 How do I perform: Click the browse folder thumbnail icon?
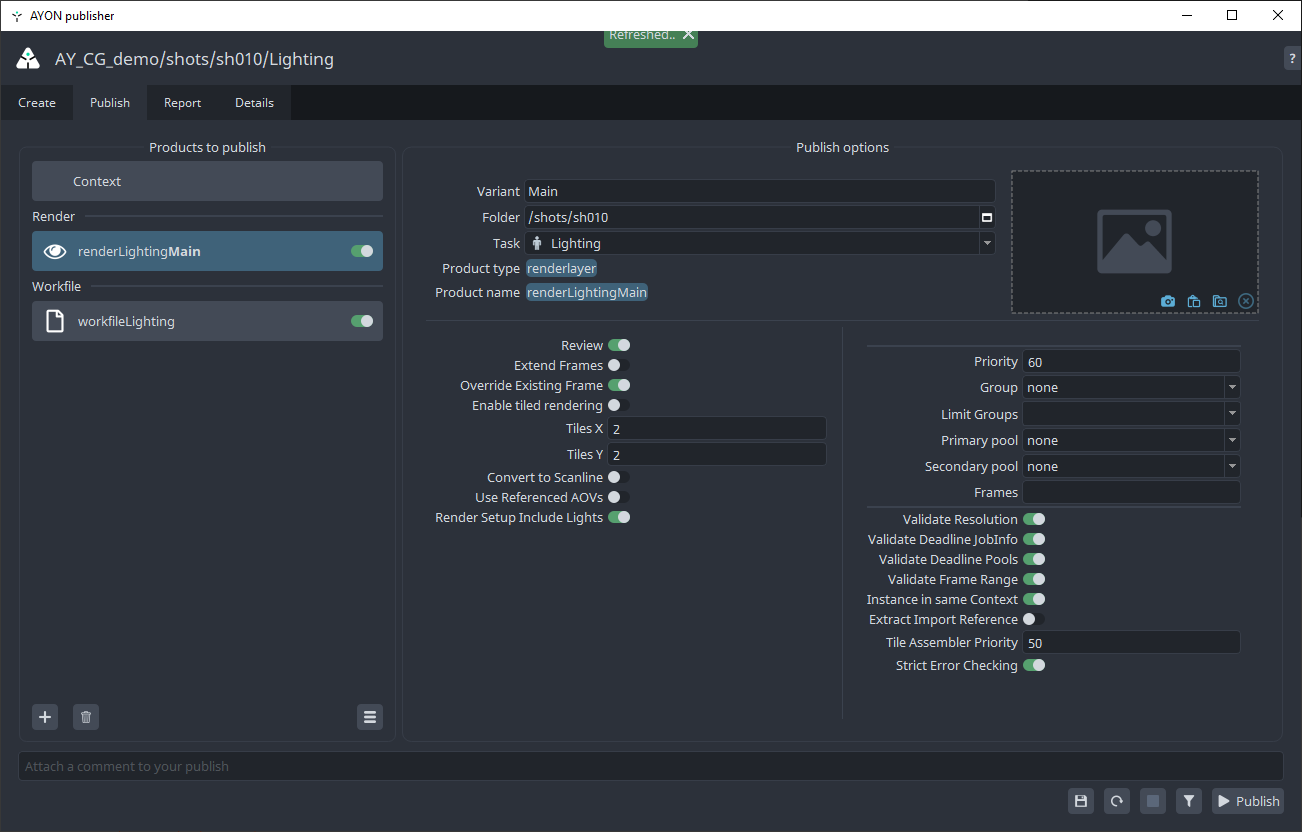(x=1219, y=301)
